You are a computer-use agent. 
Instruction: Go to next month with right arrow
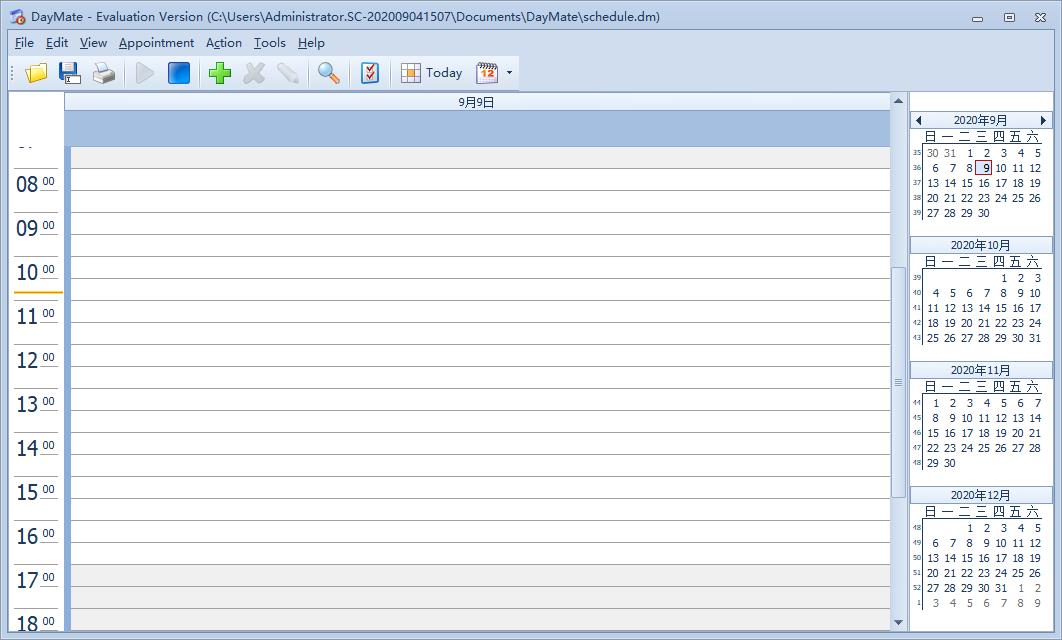coord(1044,120)
